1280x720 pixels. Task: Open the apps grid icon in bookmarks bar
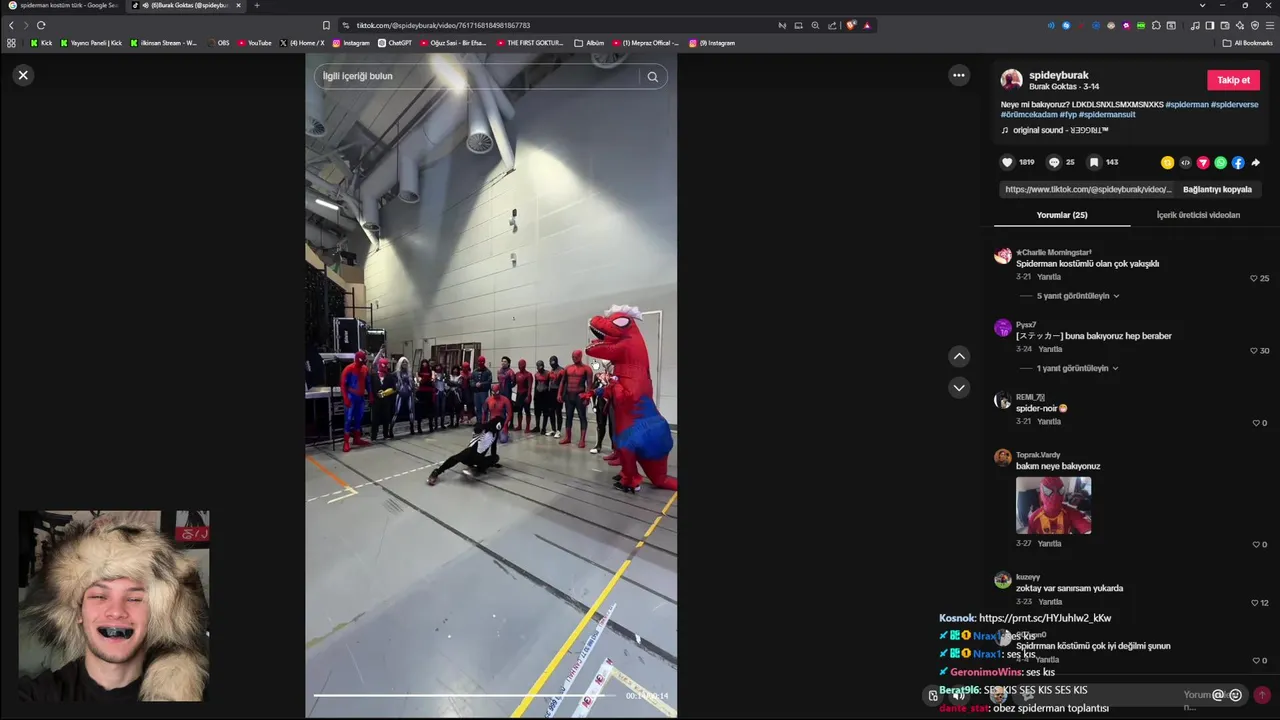[x=11, y=43]
